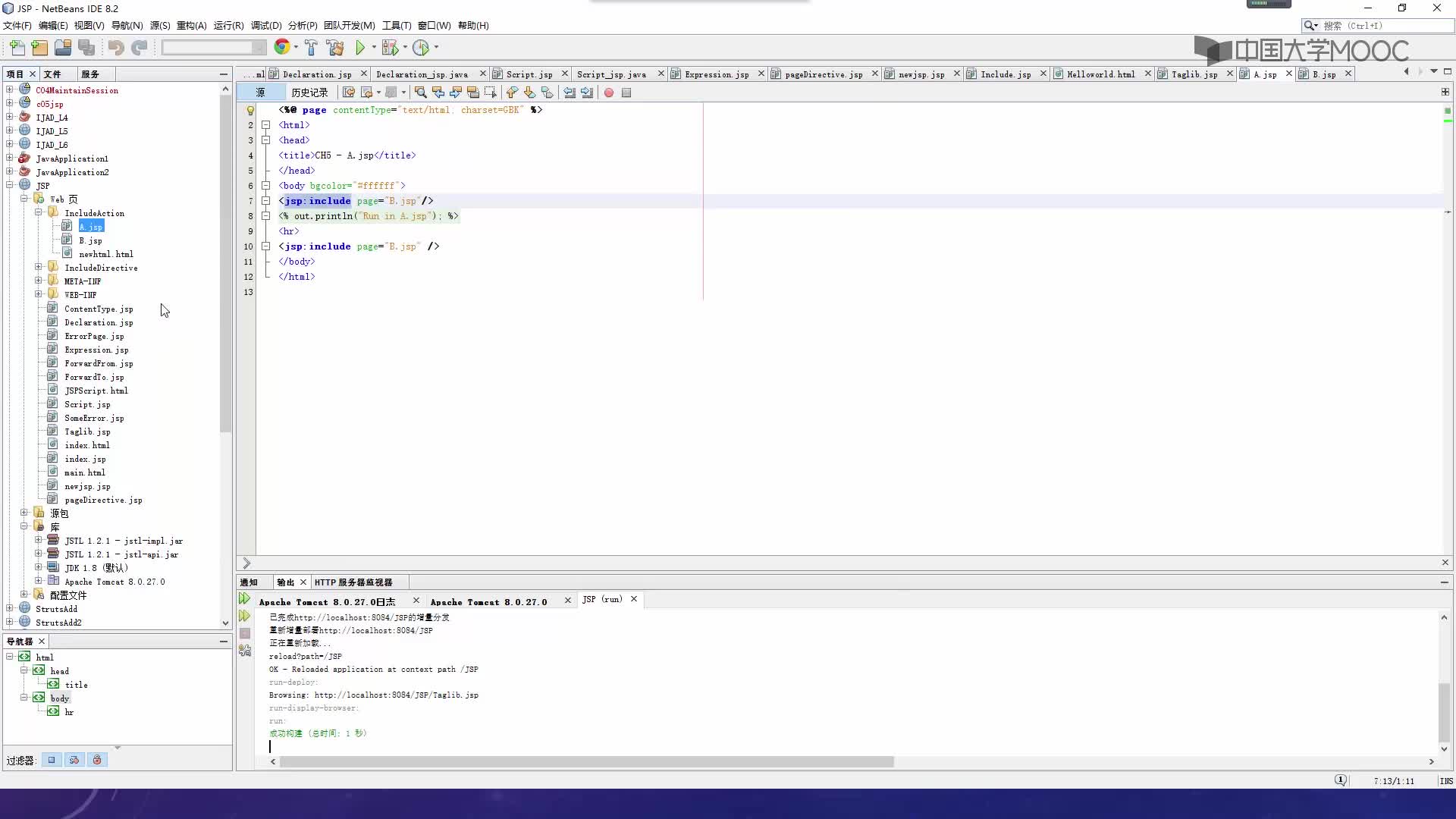The image size is (1456, 819).
Task: Click the Debug Project toolbar icon
Action: [390, 48]
